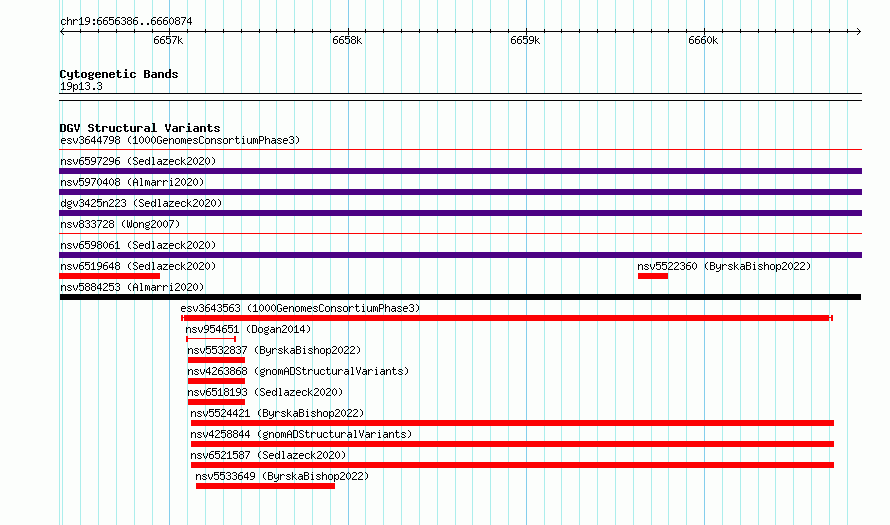Select the long red bar under nsv6521587
Image resolution: width=890 pixels, height=525 pixels.
click(513, 465)
